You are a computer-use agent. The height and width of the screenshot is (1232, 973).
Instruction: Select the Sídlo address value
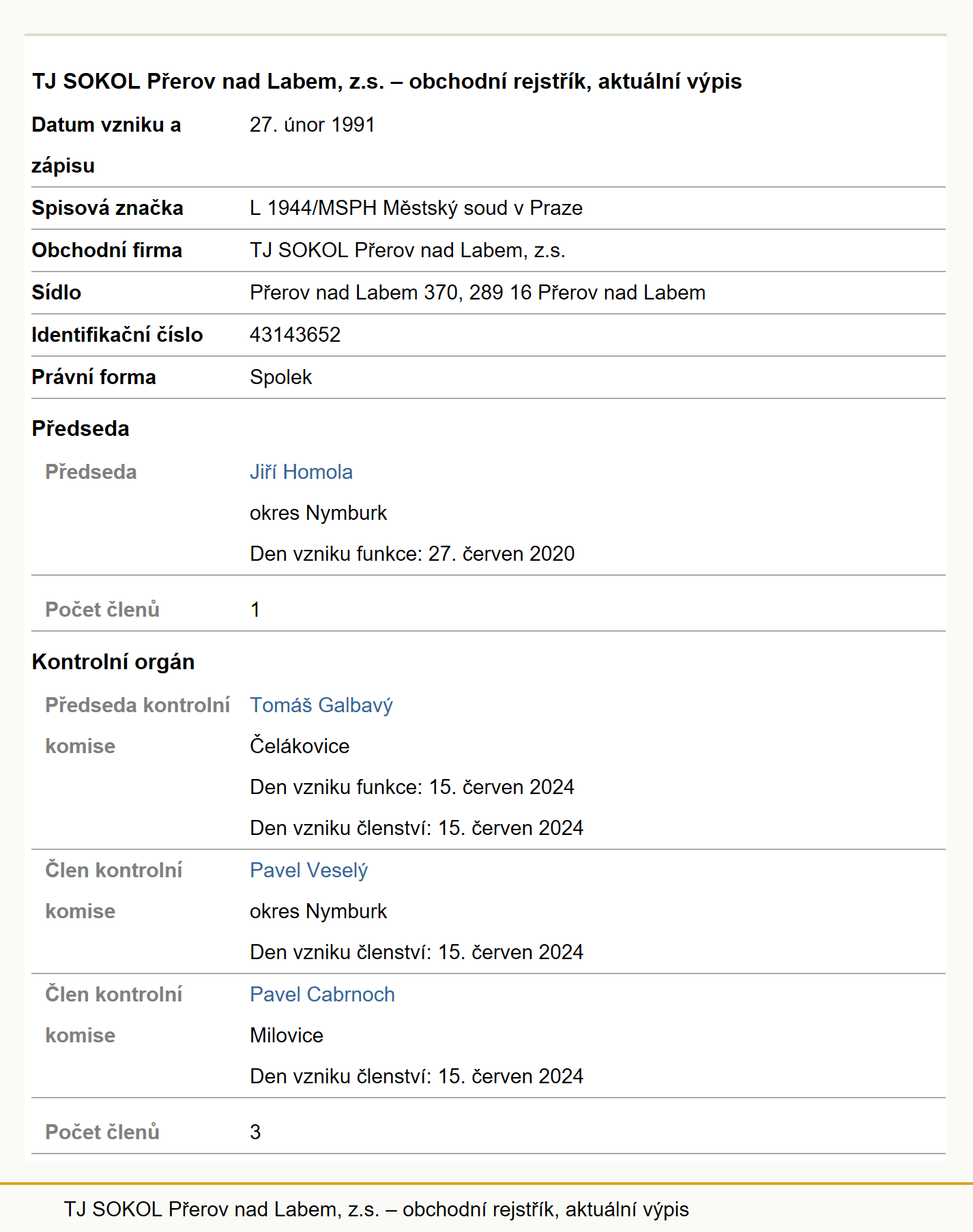pyautogui.click(x=477, y=293)
